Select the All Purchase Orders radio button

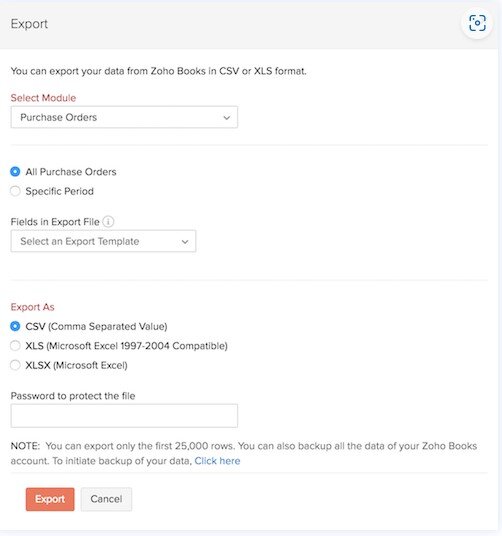point(15,172)
